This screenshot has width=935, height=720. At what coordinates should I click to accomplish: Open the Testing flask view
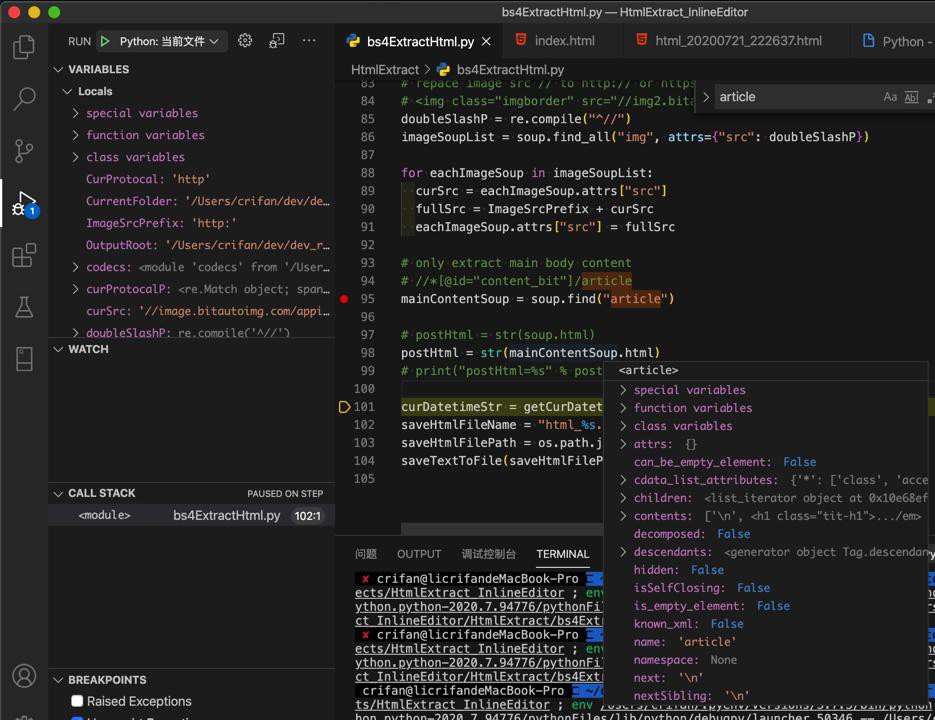[x=24, y=307]
